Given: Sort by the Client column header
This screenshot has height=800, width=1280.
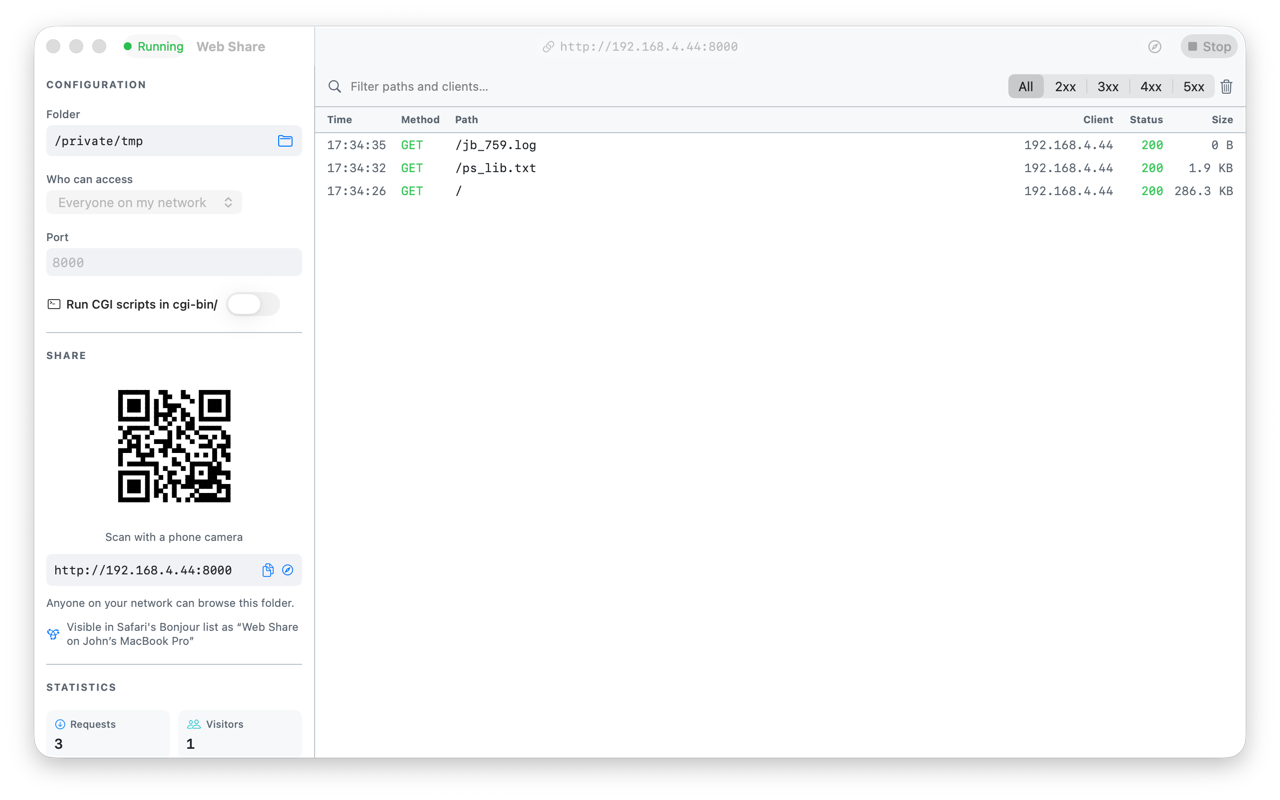Looking at the screenshot, I should coord(1098,120).
